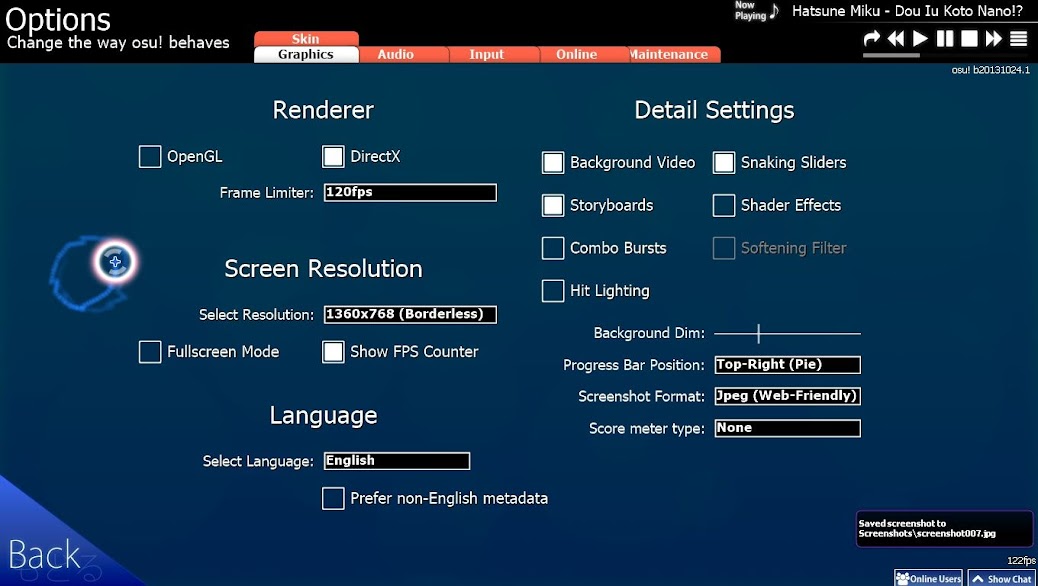
Task: Toggle the DirectX renderer checkbox
Action: coord(333,157)
